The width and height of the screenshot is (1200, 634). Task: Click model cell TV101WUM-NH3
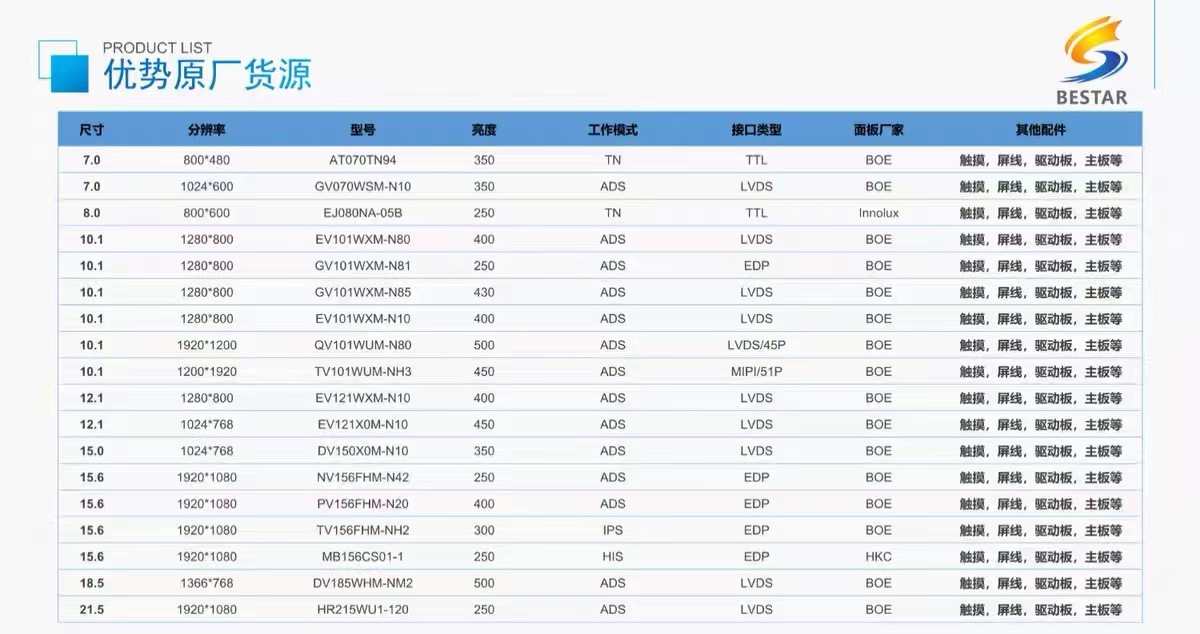pos(363,372)
